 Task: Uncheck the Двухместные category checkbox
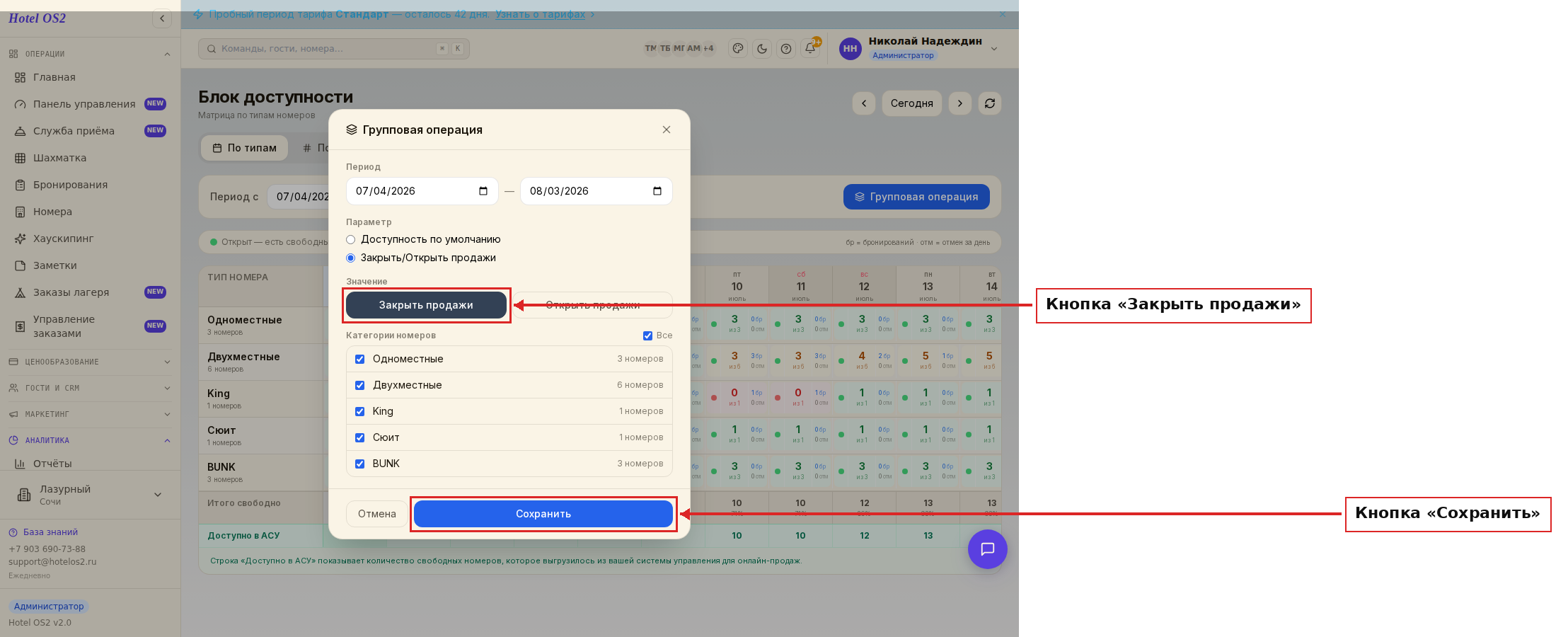[x=360, y=385]
